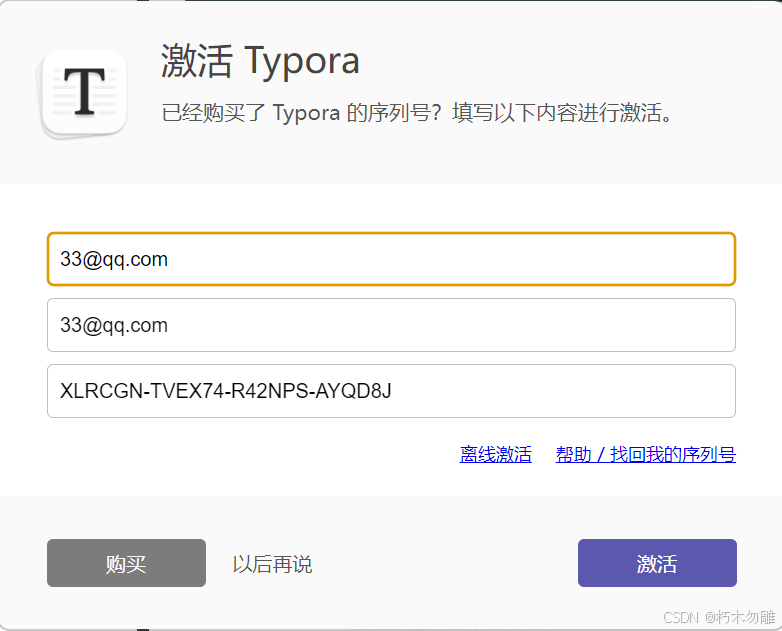Open the 离线激活 offline activation link
Viewport: 782px width, 631px height.
(x=495, y=455)
